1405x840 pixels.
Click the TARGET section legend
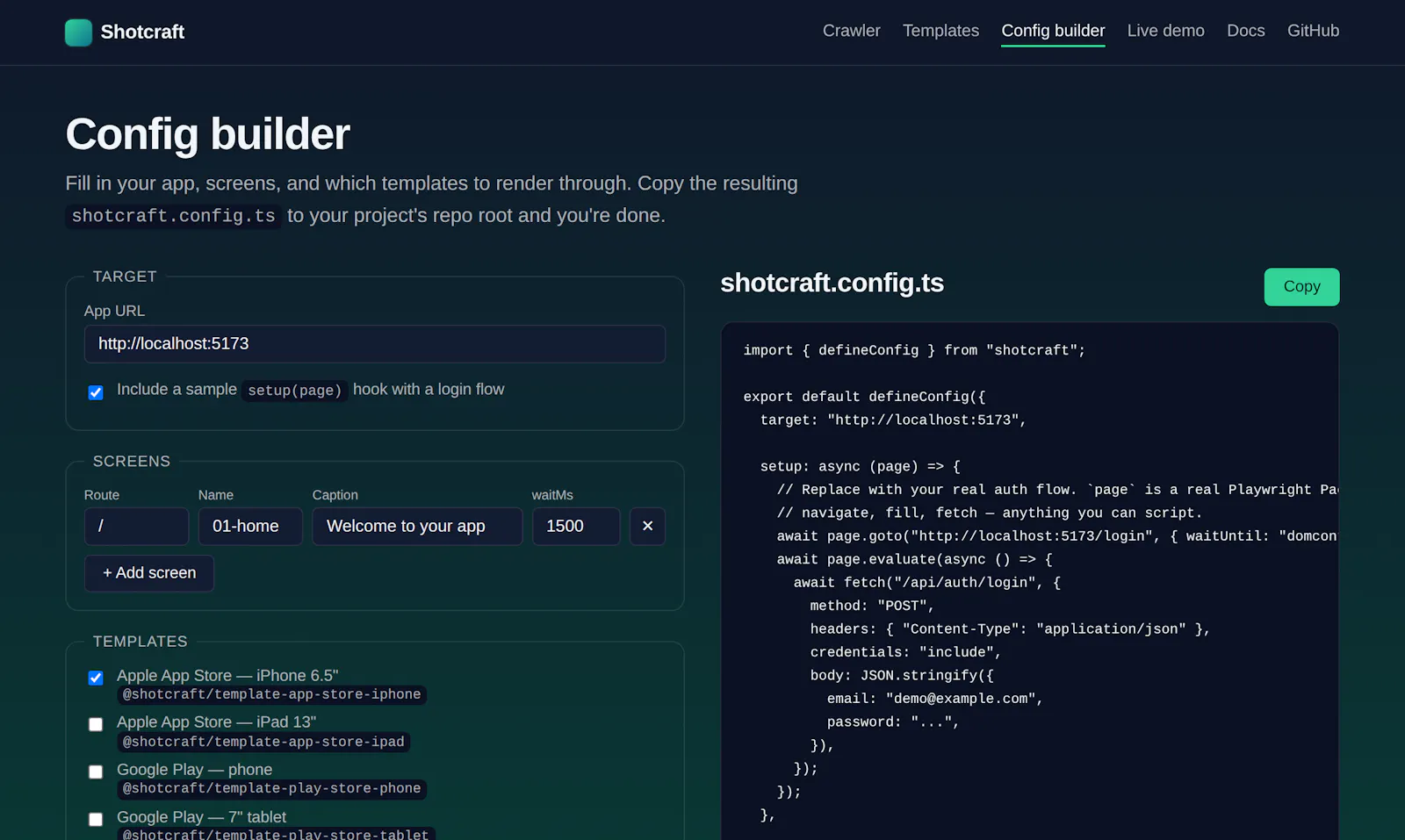125,276
